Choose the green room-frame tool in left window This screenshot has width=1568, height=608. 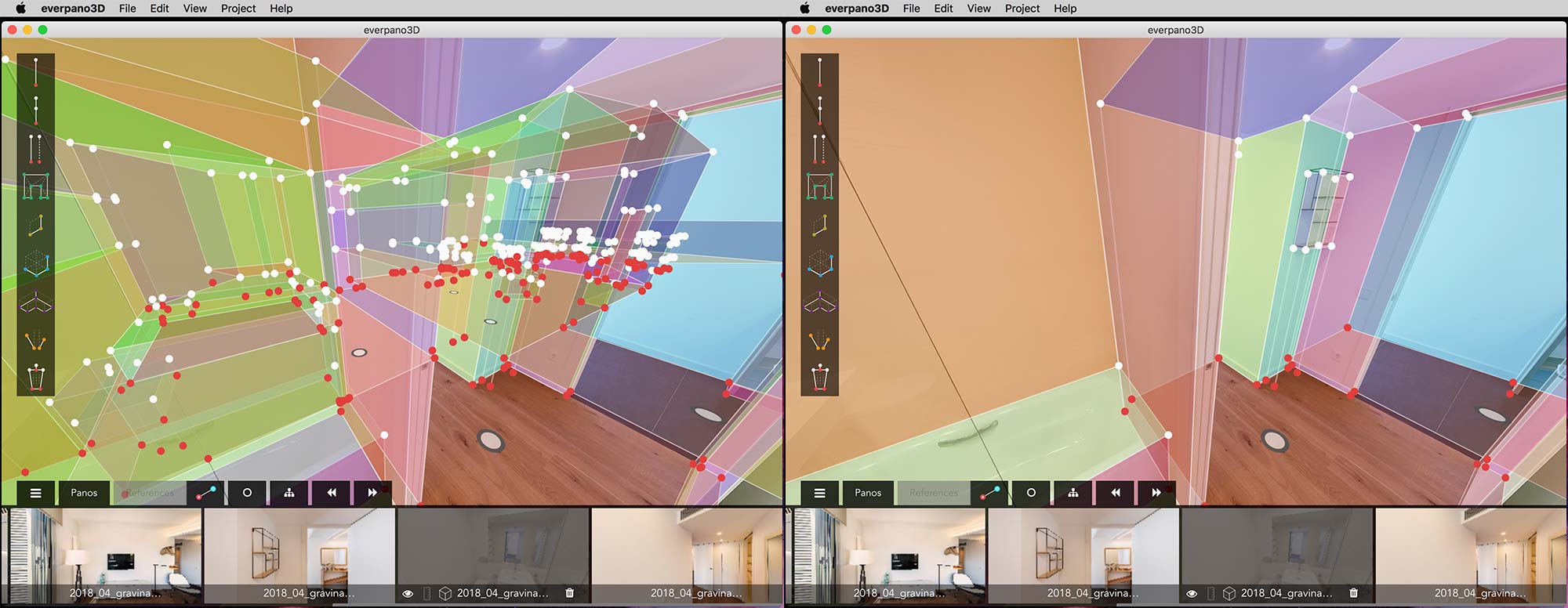36,186
